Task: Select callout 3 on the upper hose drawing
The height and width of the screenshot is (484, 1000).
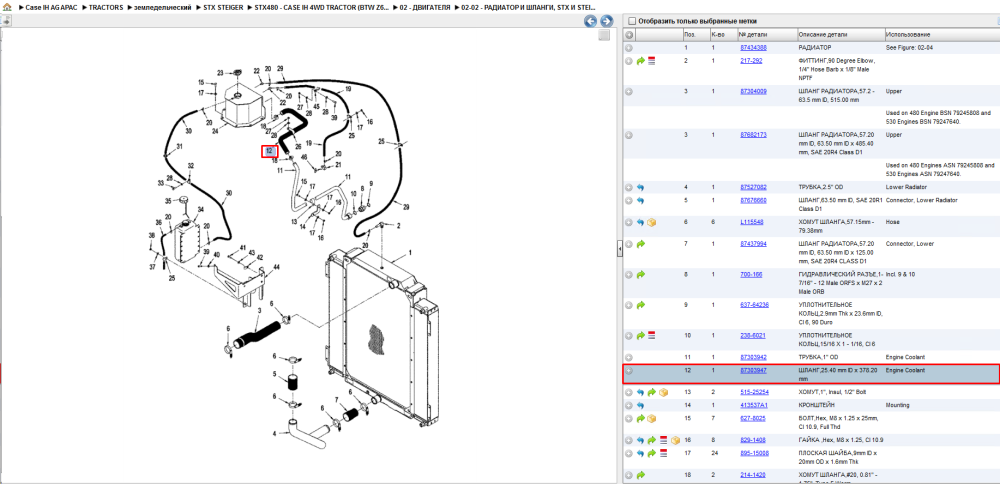Action: (x=260, y=311)
